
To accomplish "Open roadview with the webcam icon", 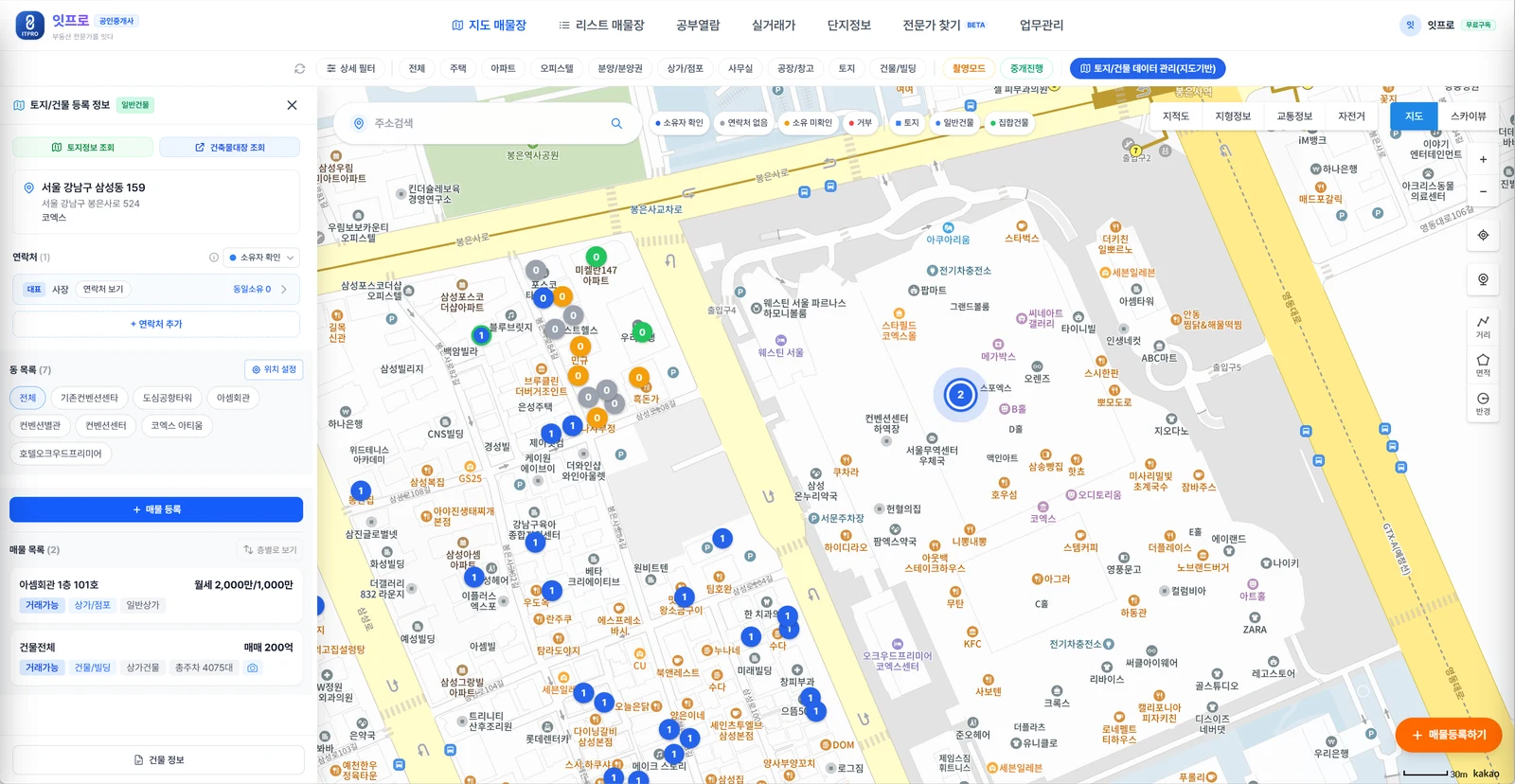I will (x=1483, y=279).
